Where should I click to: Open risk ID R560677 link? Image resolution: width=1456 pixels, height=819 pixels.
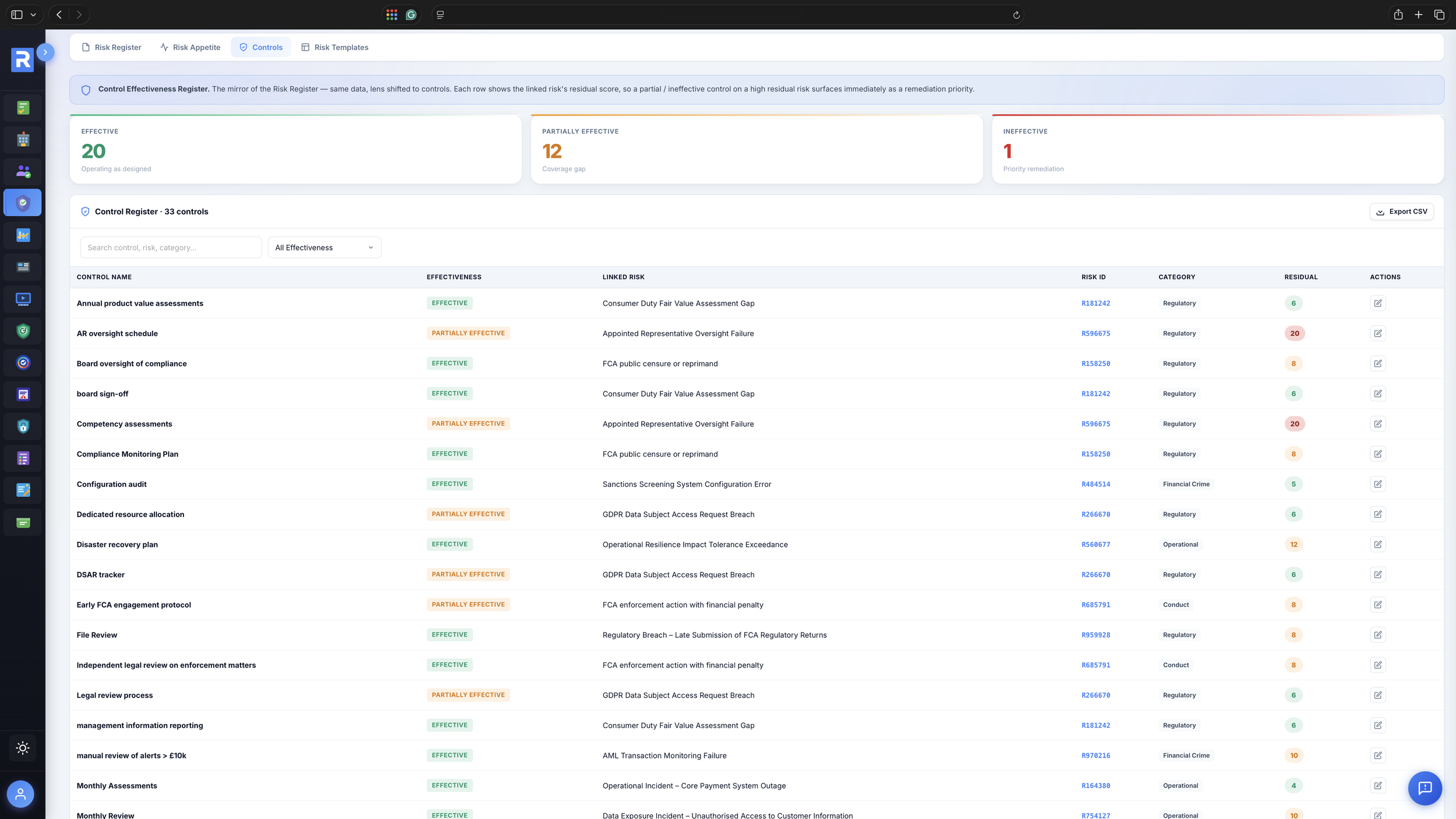pyautogui.click(x=1095, y=545)
